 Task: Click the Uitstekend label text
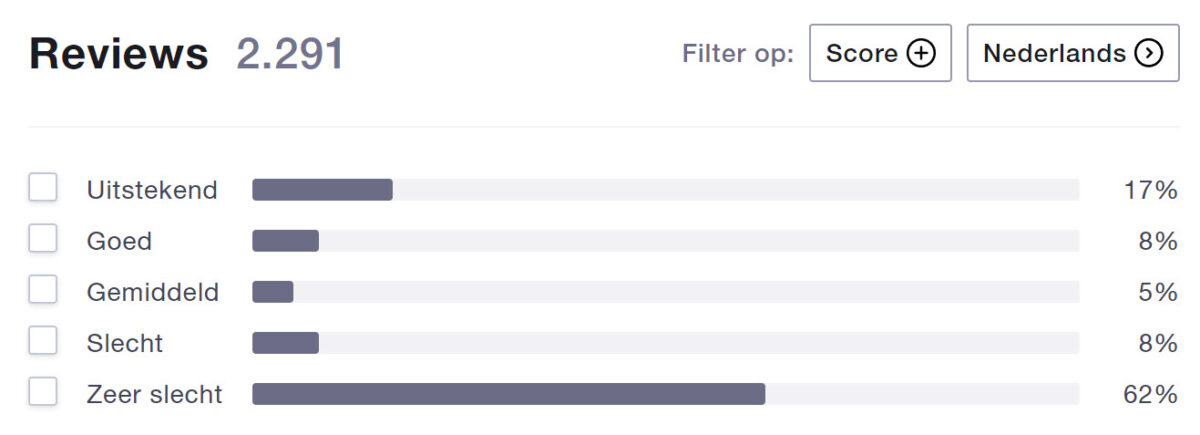[152, 190]
